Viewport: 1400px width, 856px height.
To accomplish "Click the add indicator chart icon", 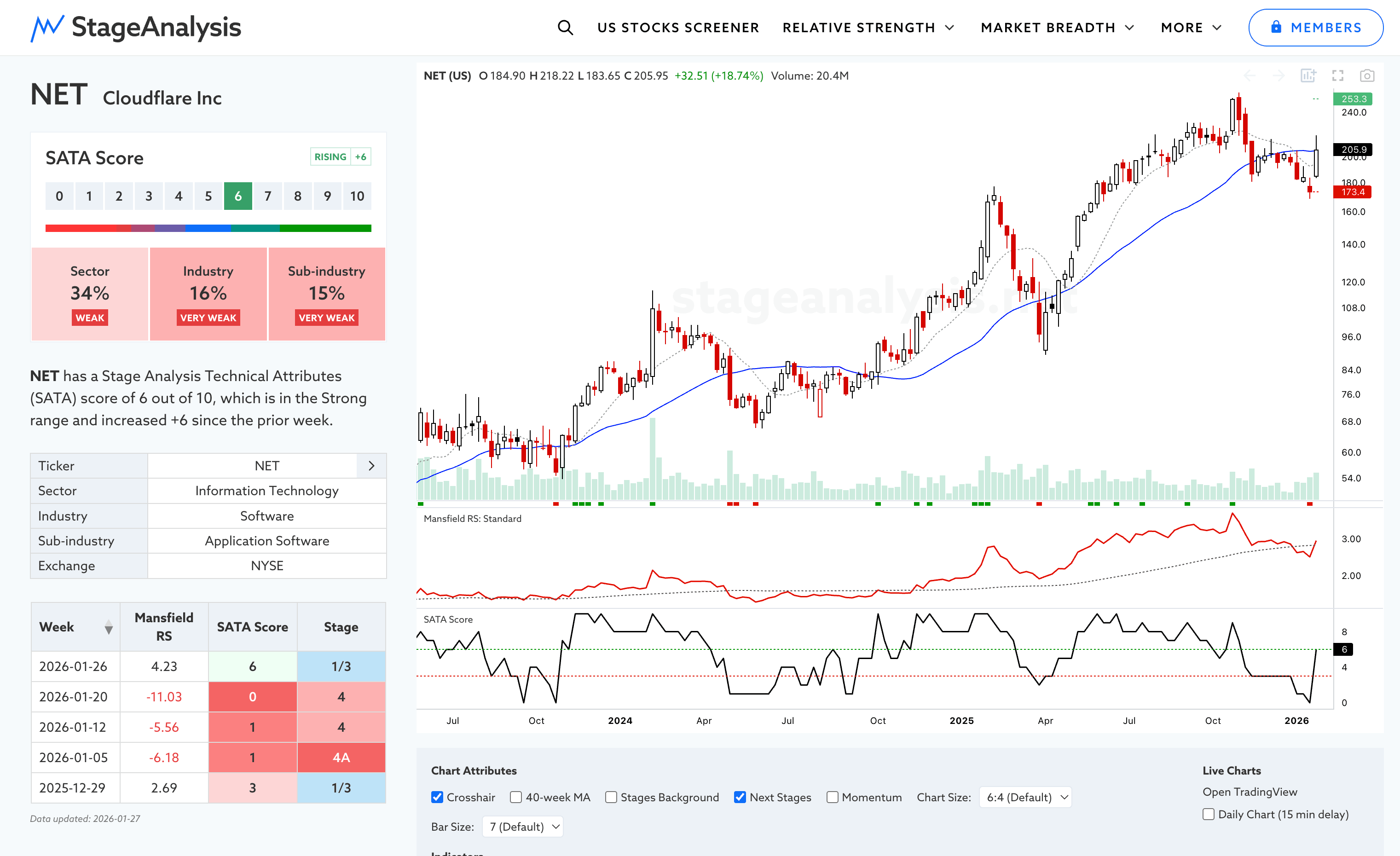I will coord(1308,75).
